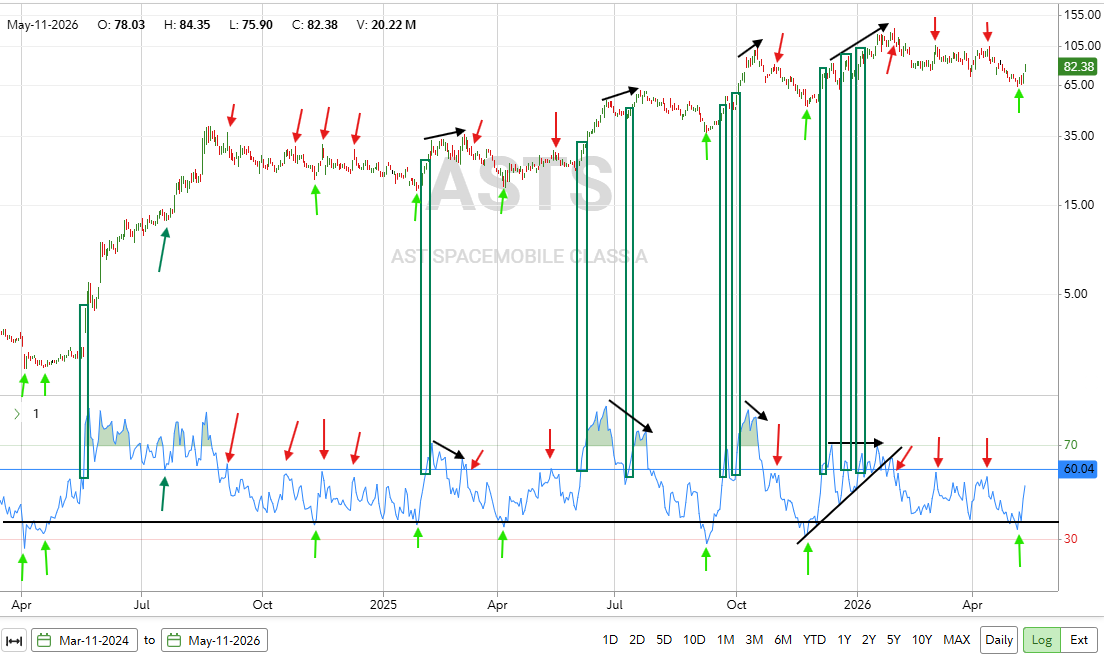This screenshot has height=654, width=1106.
Task: Click the 2026 label on time axis
Action: [857, 605]
